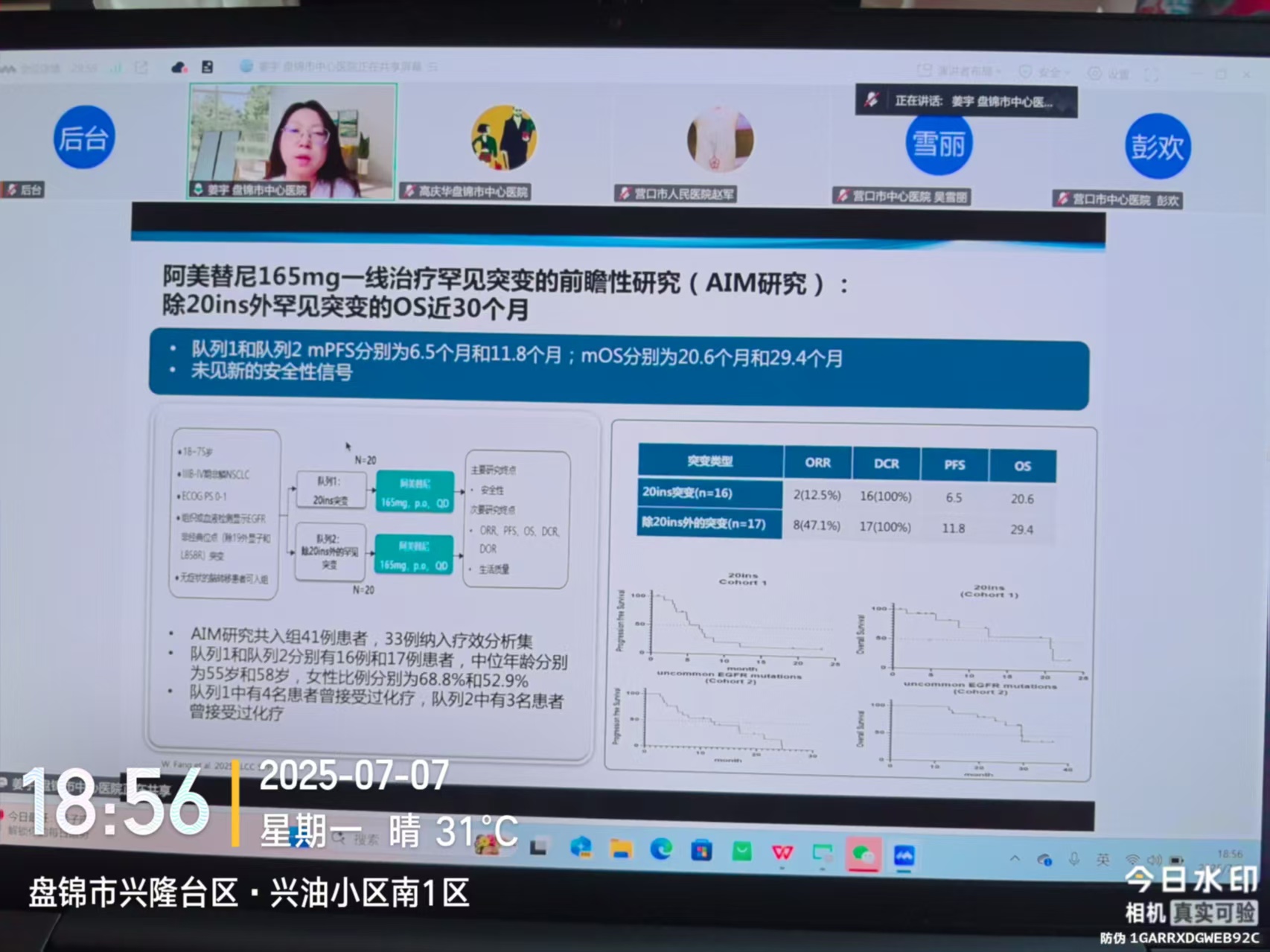The image size is (1270, 952).
Task: Click the microphone icon in system tray
Action: [1073, 859]
